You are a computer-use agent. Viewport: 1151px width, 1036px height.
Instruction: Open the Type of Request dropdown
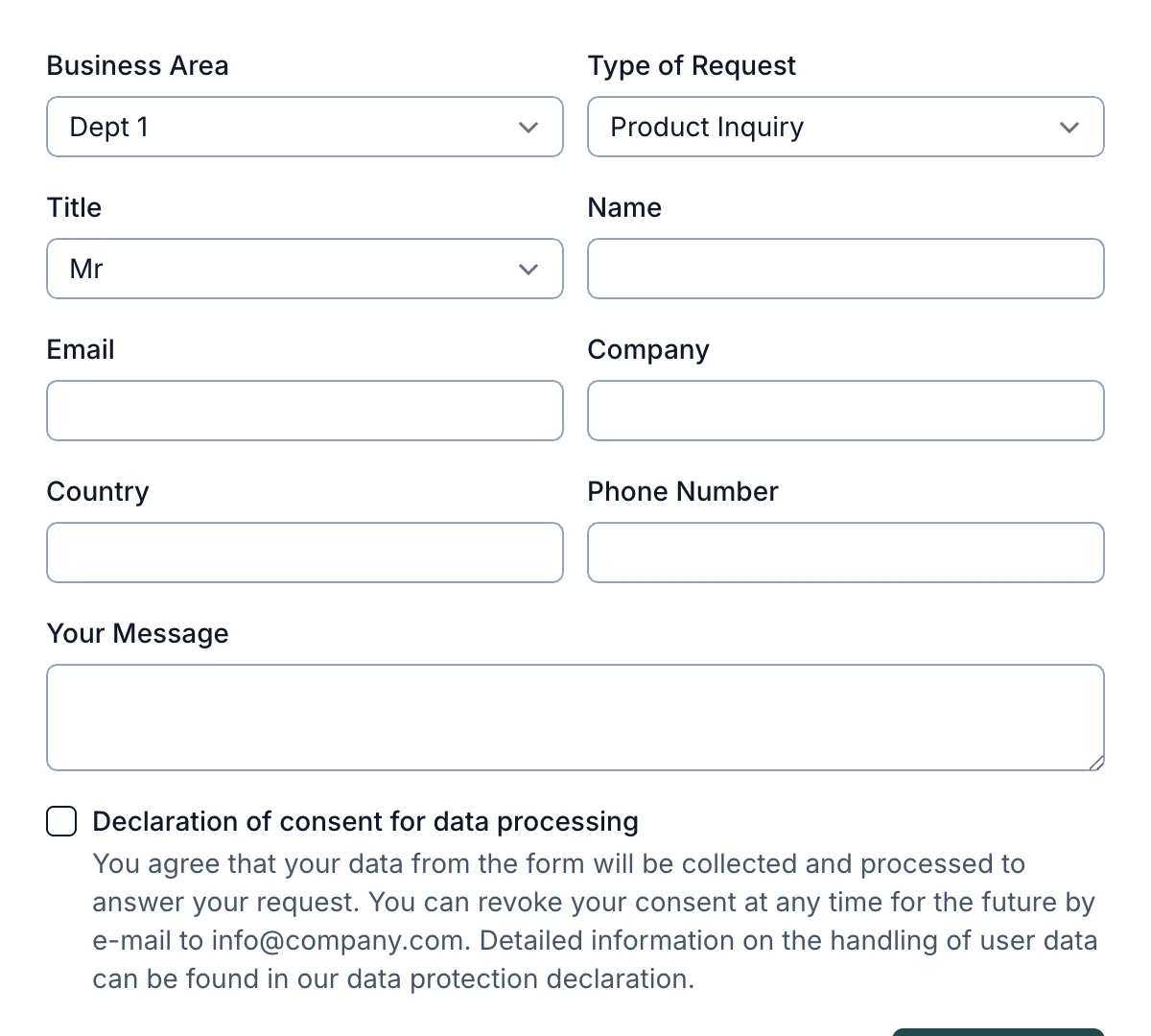[845, 127]
